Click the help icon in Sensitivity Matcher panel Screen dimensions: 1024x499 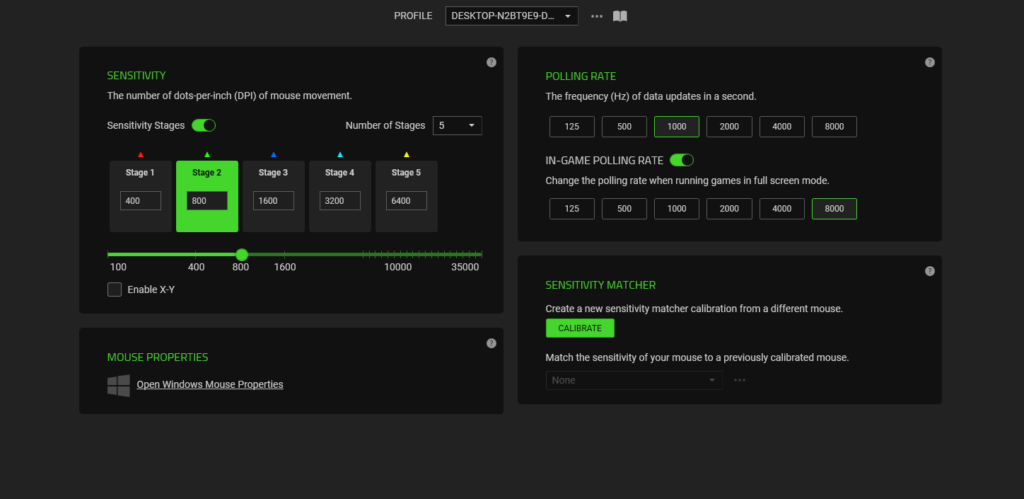[929, 271]
